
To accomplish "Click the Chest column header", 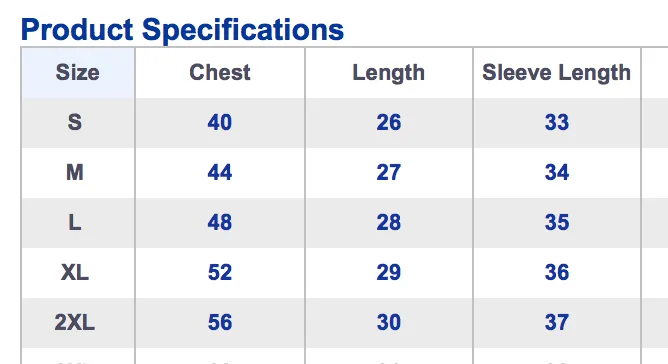I will [x=220, y=72].
